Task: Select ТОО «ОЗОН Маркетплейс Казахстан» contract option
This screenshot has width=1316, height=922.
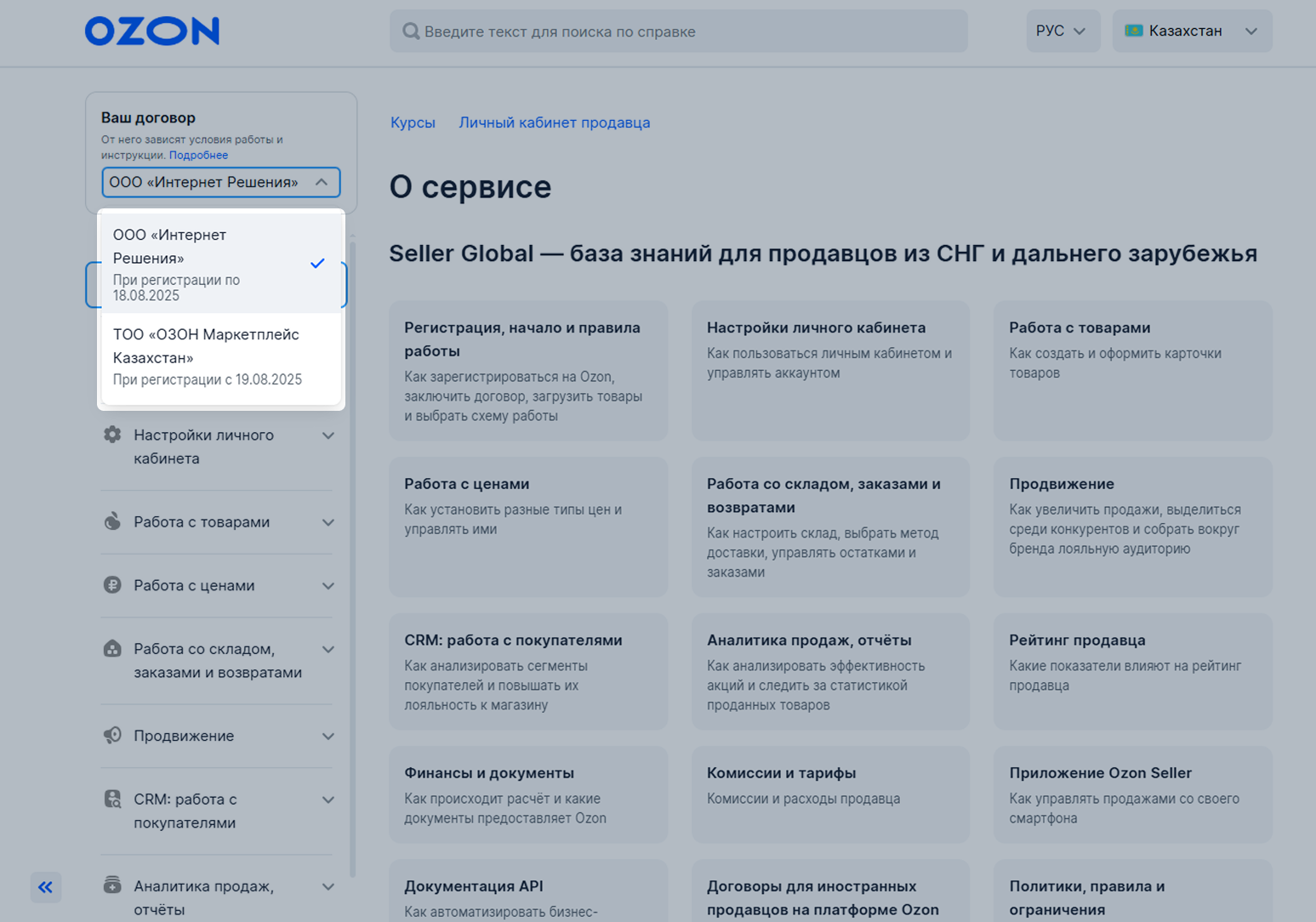Action: tap(221, 356)
